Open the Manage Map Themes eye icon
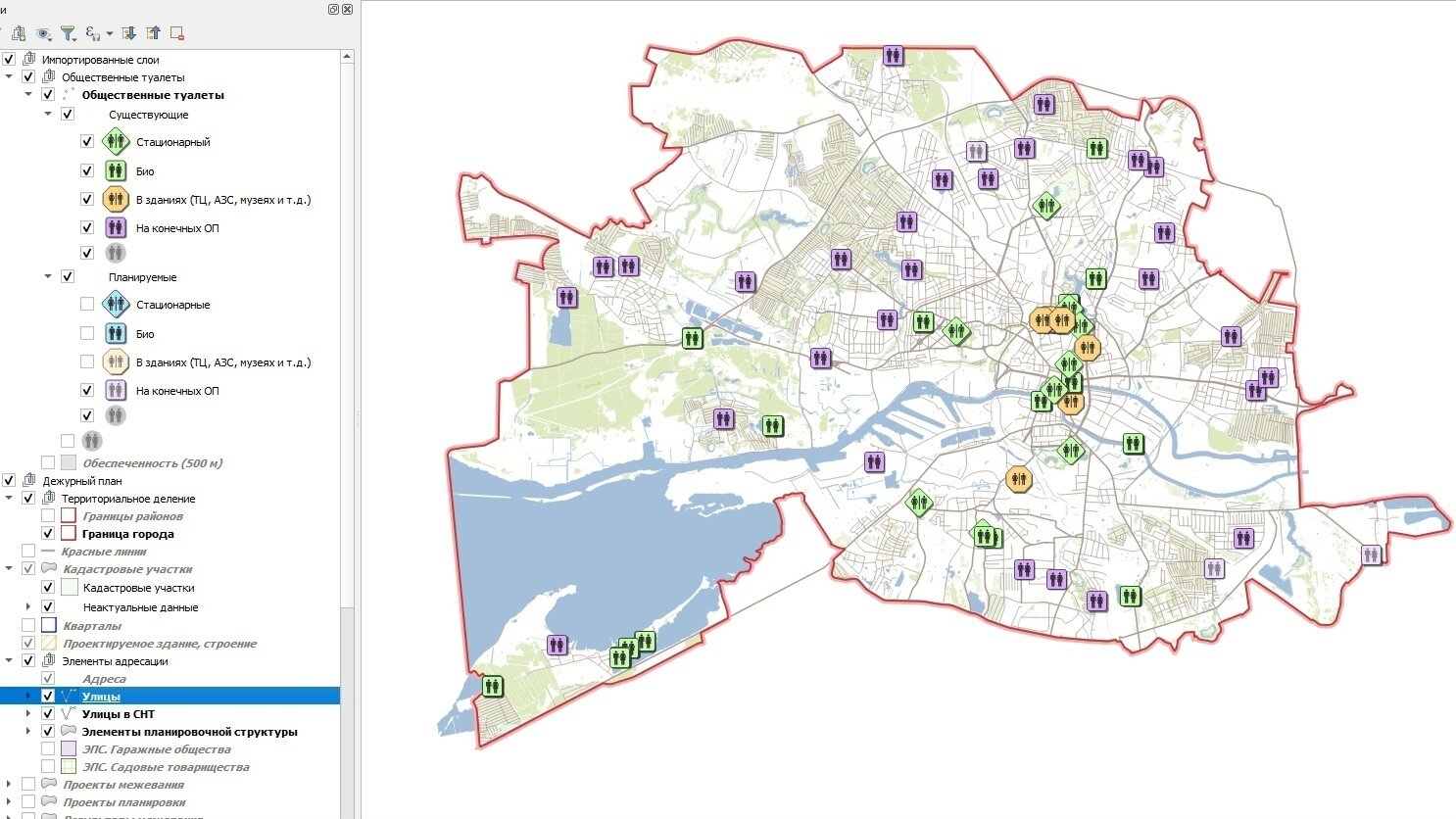The image size is (1456, 819). pos(43,33)
